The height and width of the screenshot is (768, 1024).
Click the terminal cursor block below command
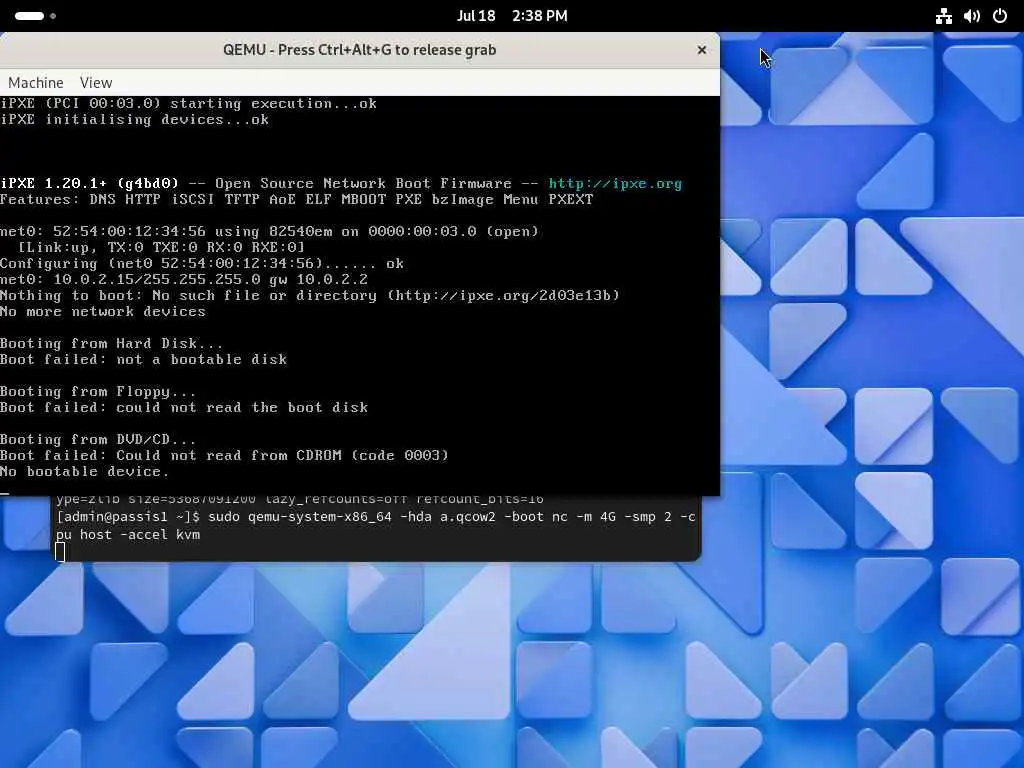(x=60, y=552)
